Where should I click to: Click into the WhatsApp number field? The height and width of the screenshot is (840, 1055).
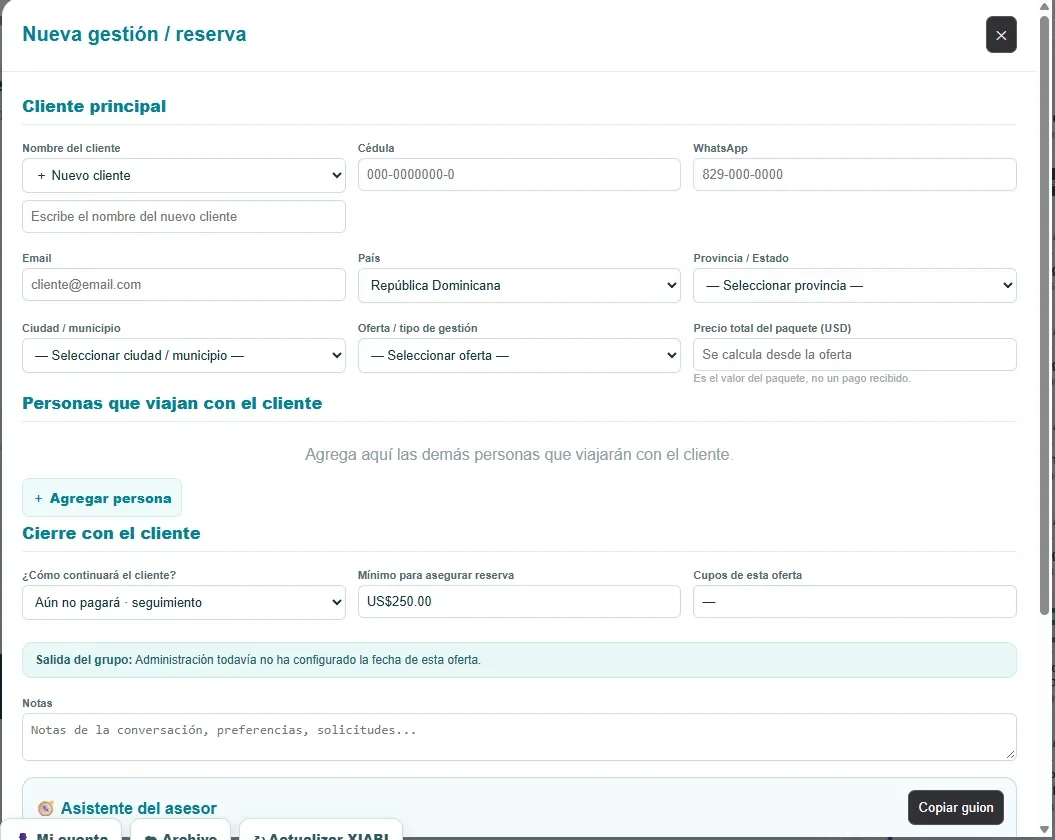854,174
